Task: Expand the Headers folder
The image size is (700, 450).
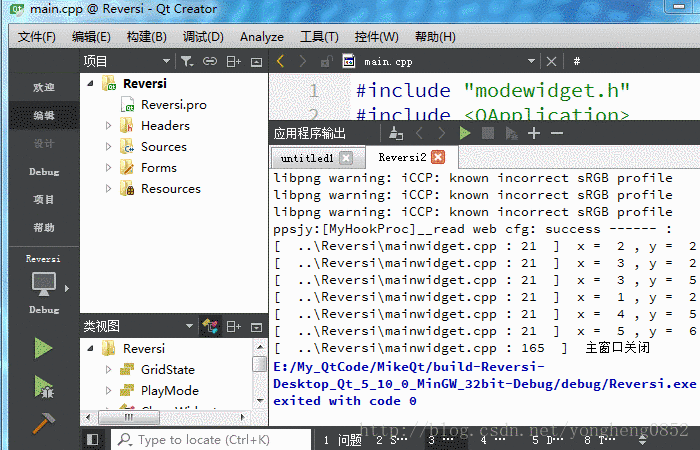Action: pos(108,126)
